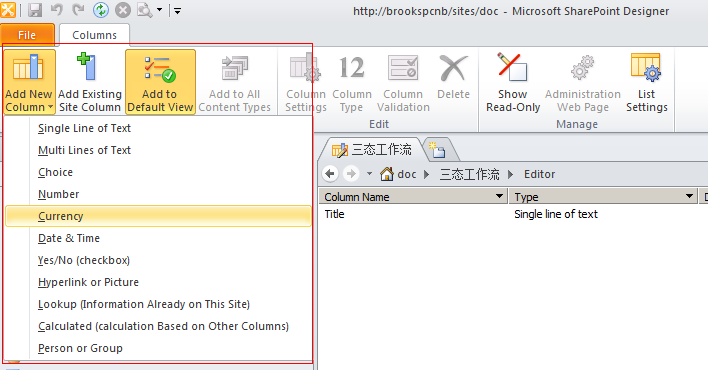This screenshot has width=708, height=370.
Task: Click Add to Default View button
Action: (x=160, y=82)
